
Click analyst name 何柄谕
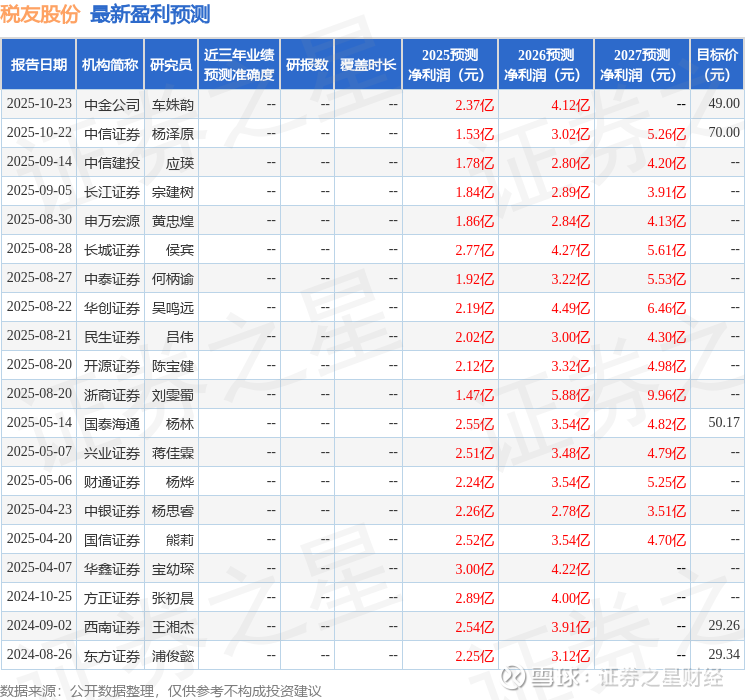click(x=173, y=279)
